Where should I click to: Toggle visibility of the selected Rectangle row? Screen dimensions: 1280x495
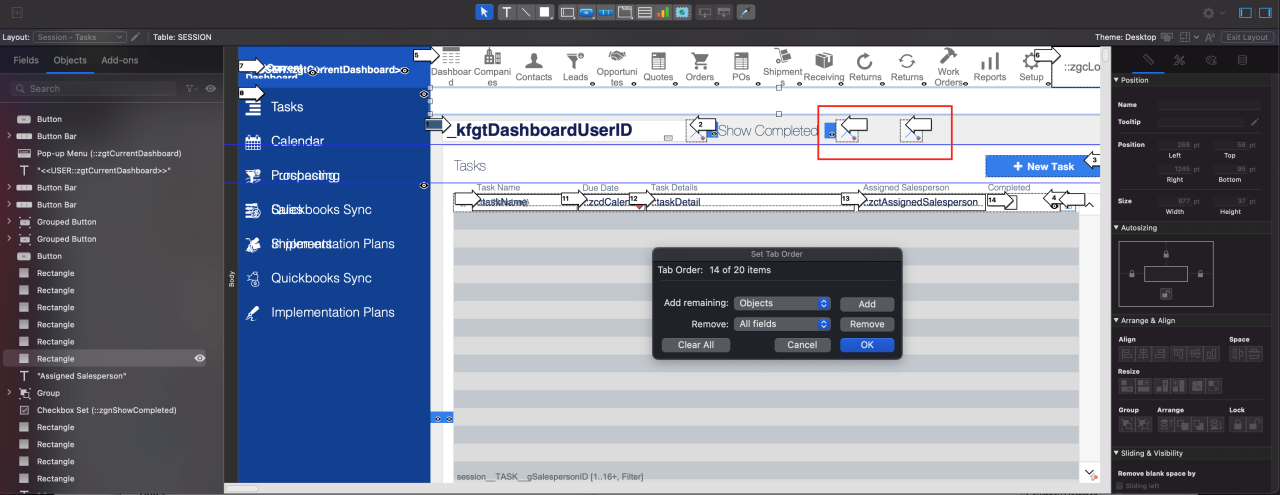pos(200,358)
